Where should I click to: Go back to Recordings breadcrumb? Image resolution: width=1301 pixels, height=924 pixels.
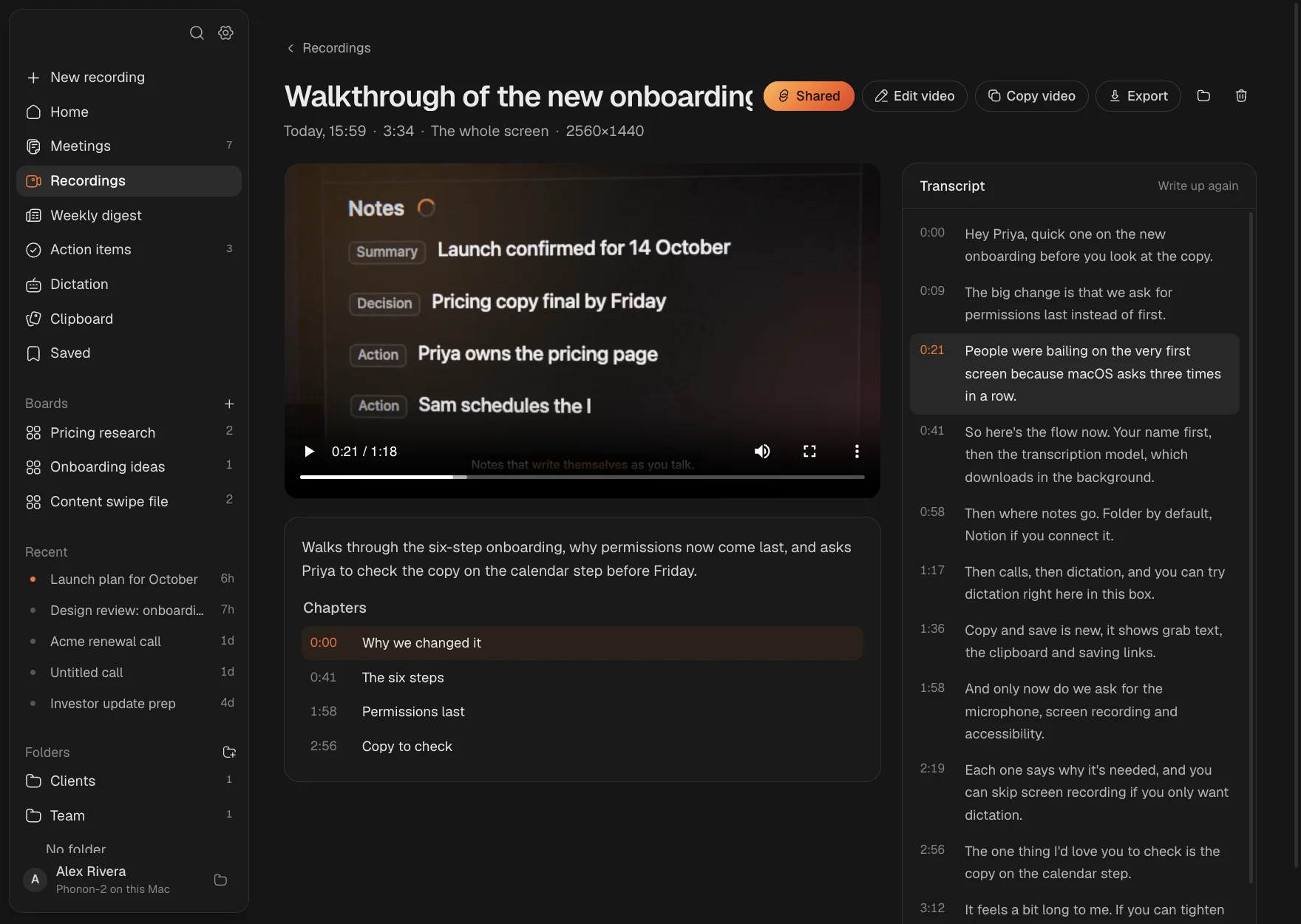point(329,48)
